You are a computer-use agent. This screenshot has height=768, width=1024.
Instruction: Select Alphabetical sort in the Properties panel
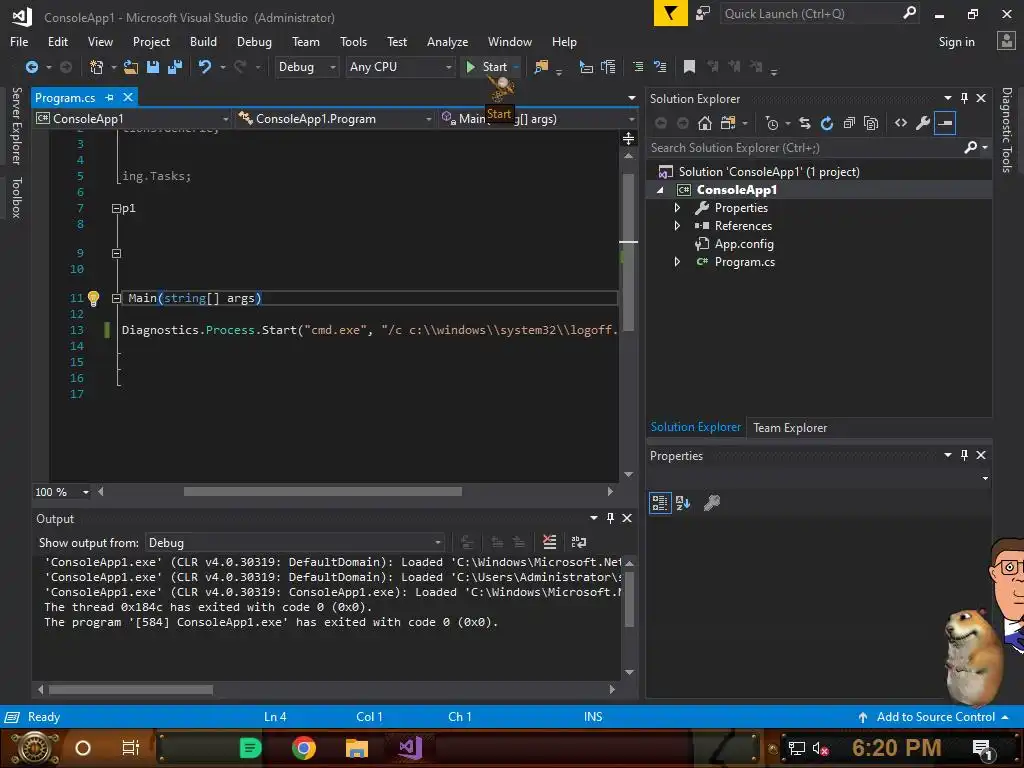click(683, 503)
